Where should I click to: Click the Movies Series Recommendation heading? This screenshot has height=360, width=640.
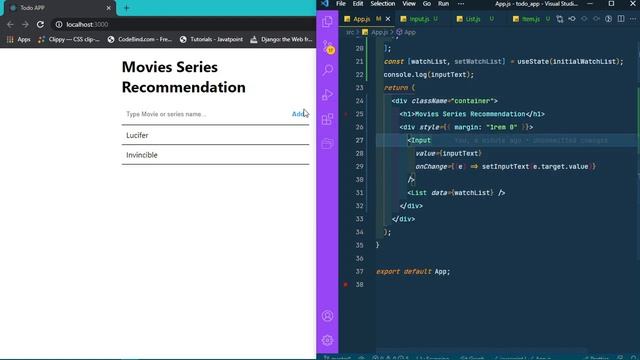click(184, 77)
